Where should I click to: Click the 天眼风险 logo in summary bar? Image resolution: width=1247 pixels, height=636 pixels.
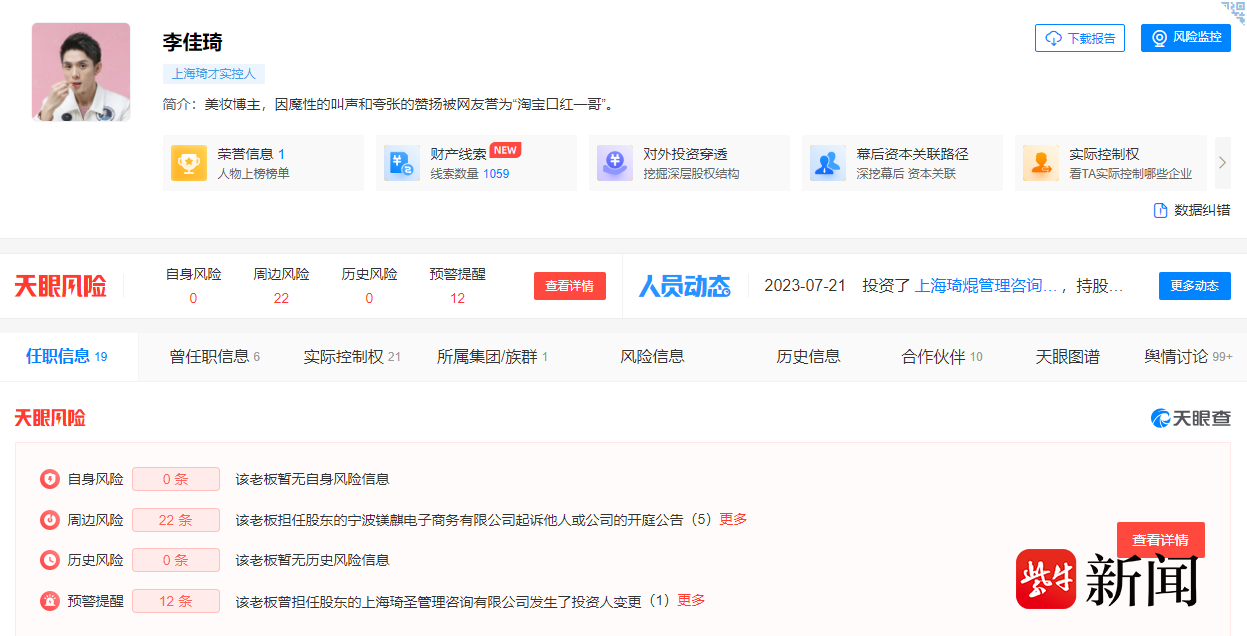point(60,286)
